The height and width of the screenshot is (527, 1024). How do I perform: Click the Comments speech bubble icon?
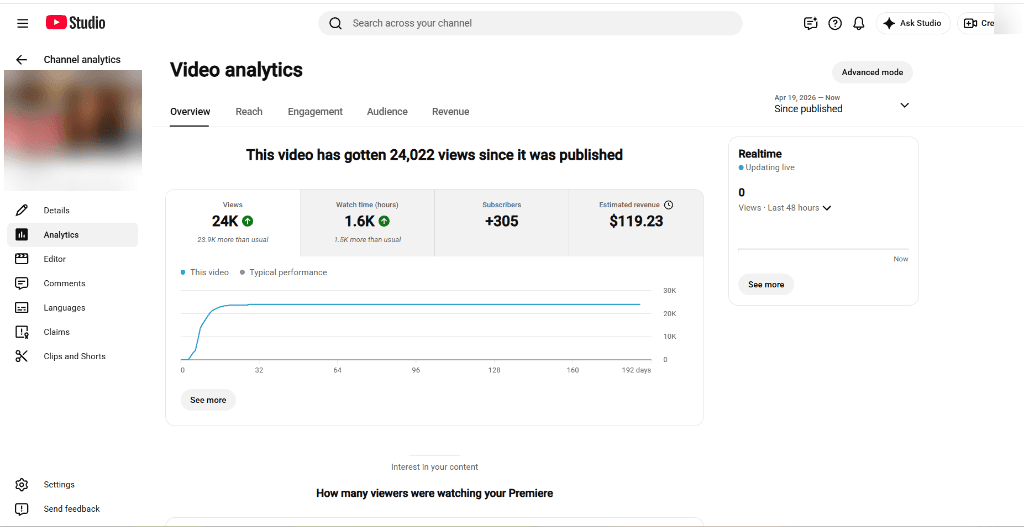[22, 283]
